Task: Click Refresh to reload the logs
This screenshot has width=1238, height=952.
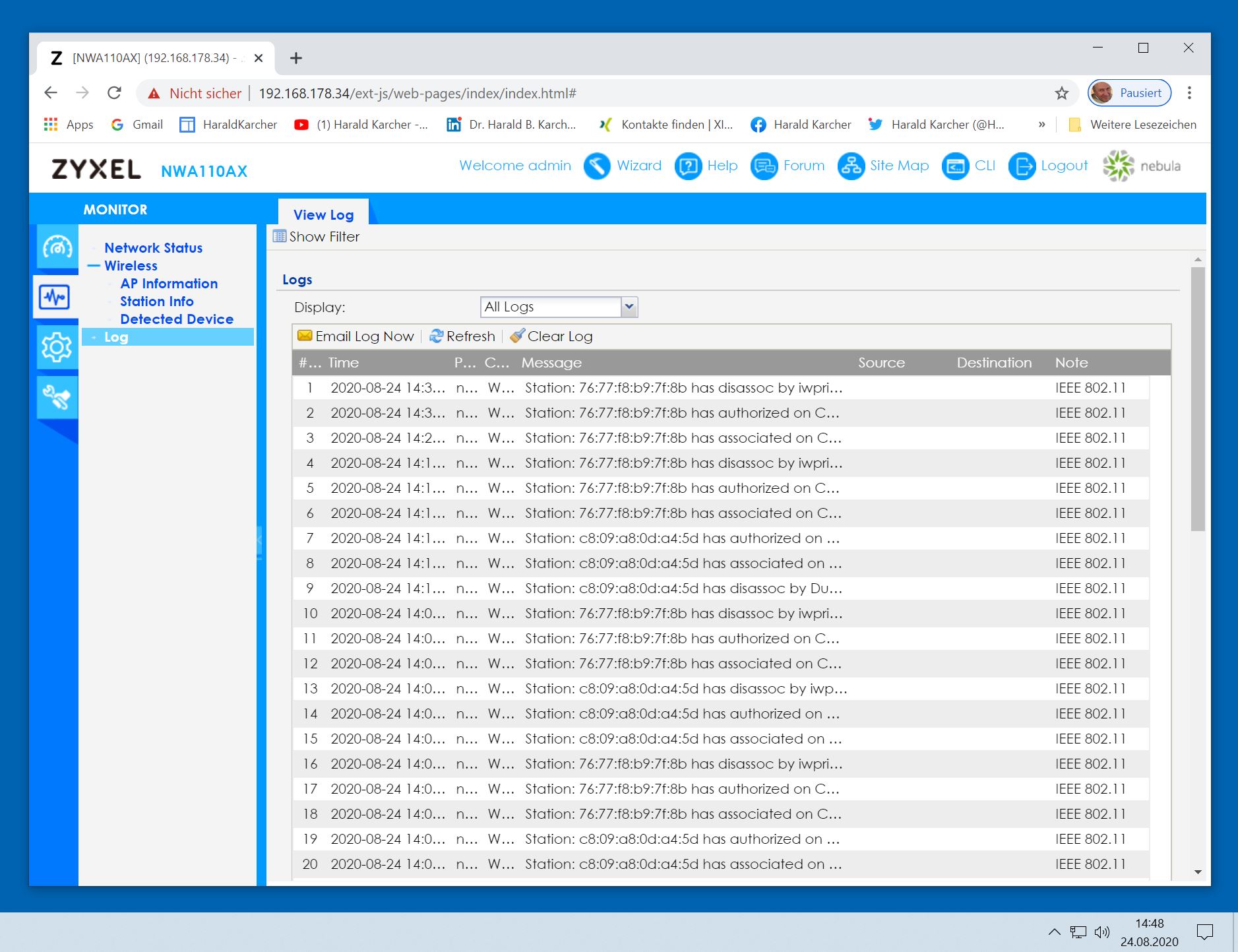Action: [462, 336]
